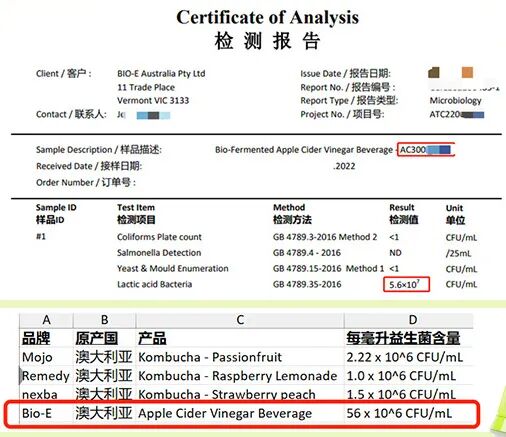Click the 'Issue Date / 报告日期' label
This screenshot has width=506, height=437.
(x=346, y=74)
